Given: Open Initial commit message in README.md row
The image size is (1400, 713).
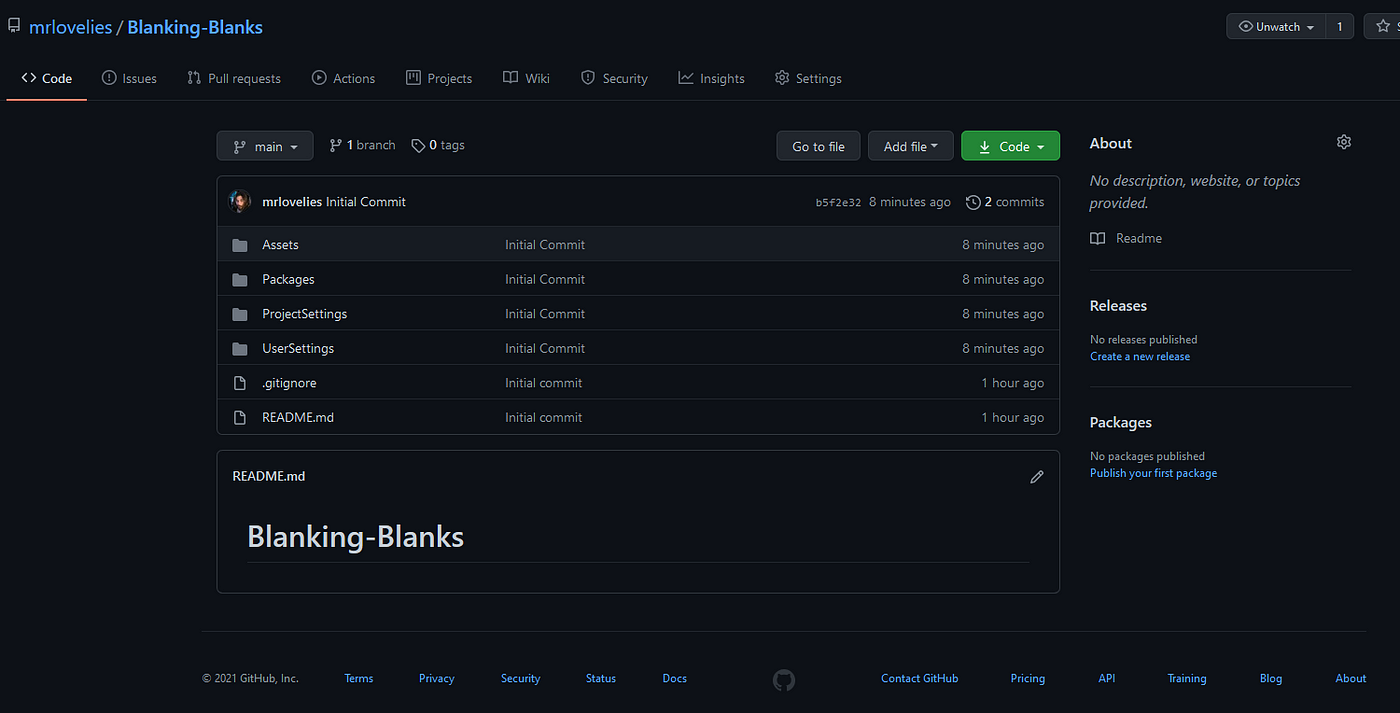Looking at the screenshot, I should pyautogui.click(x=544, y=417).
